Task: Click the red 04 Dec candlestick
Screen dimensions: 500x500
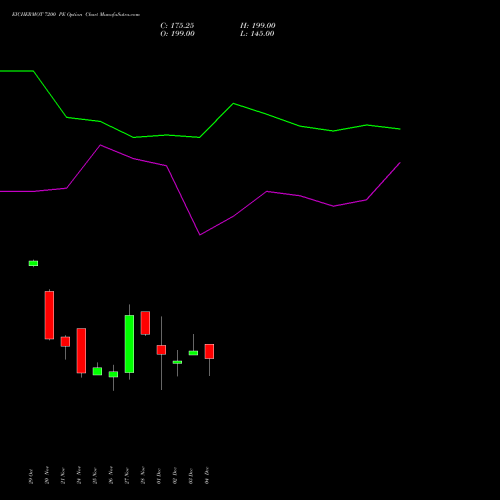Action: click(x=209, y=352)
